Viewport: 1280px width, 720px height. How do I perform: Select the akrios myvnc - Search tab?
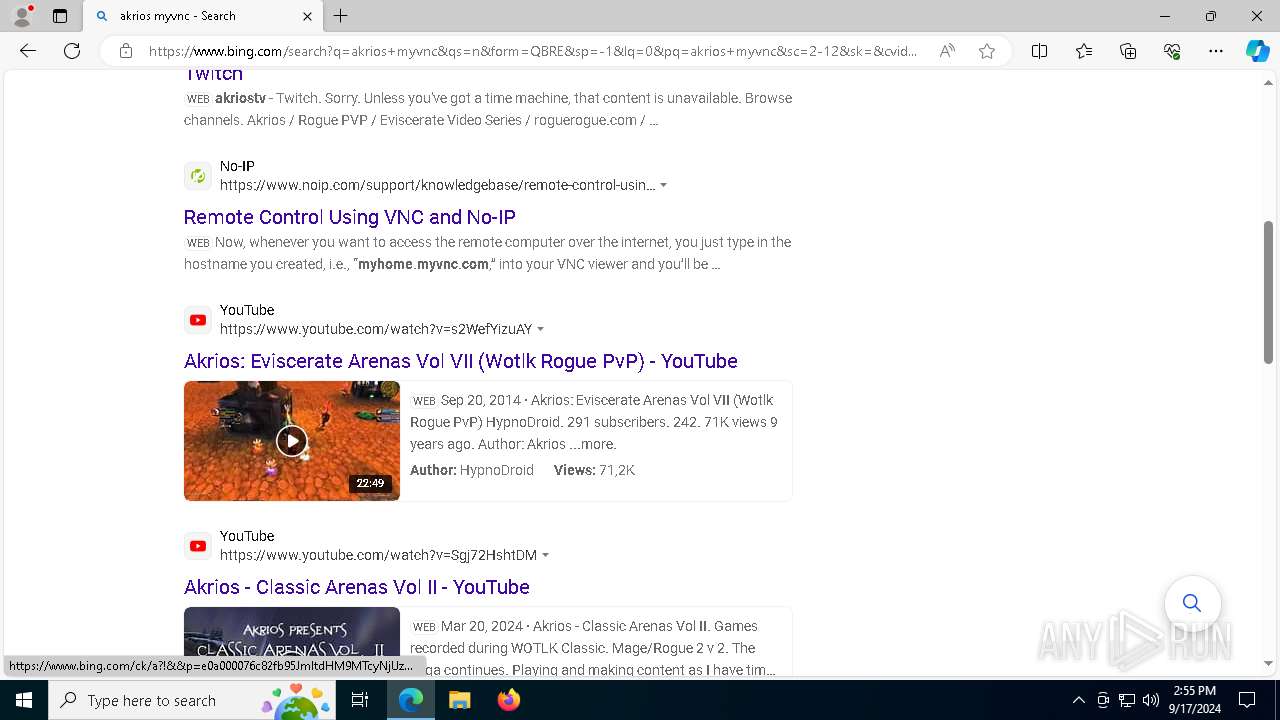[x=202, y=16]
